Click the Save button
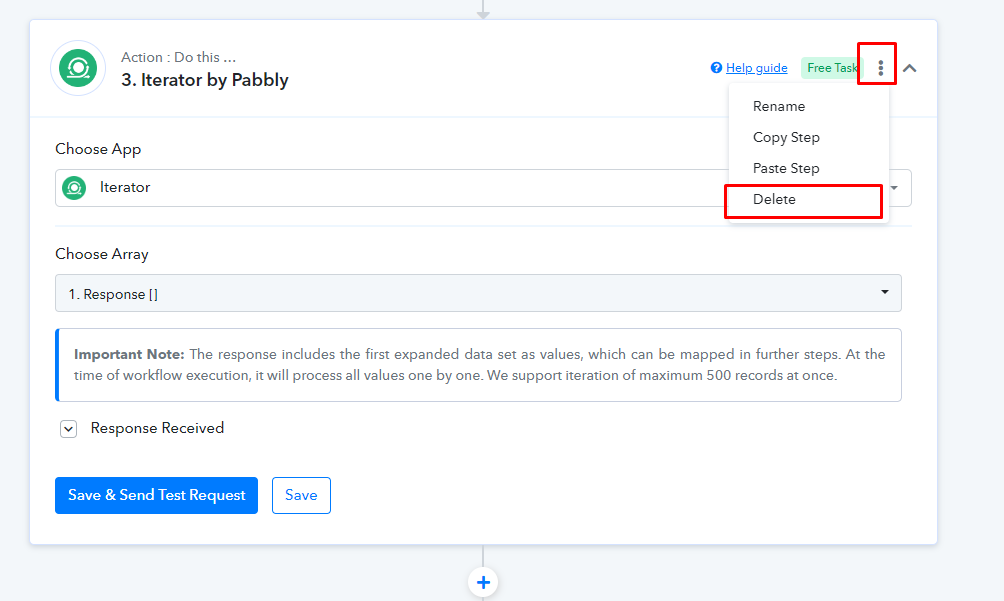 (301, 495)
